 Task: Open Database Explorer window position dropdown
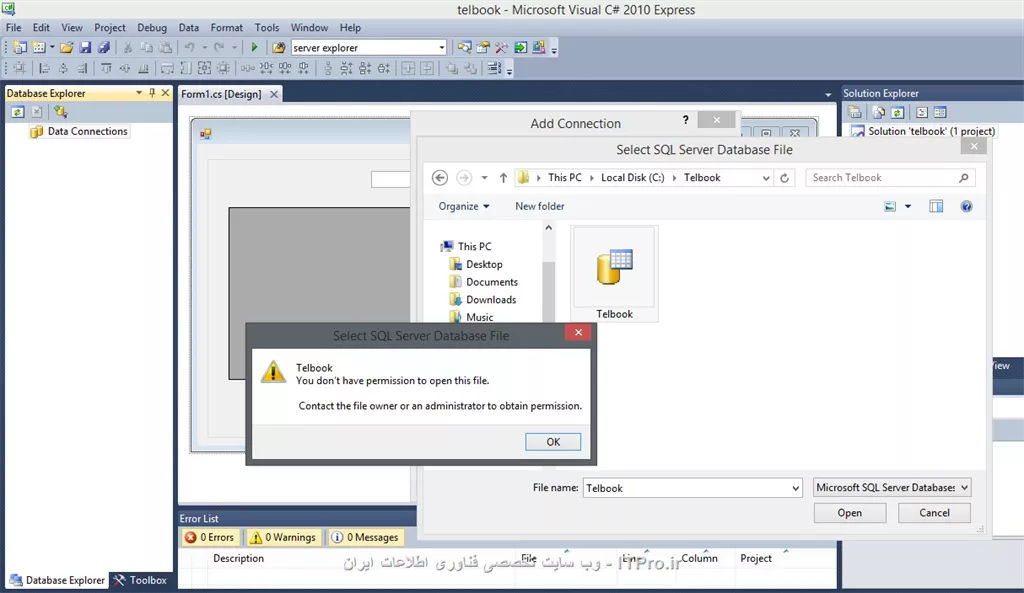tap(138, 93)
